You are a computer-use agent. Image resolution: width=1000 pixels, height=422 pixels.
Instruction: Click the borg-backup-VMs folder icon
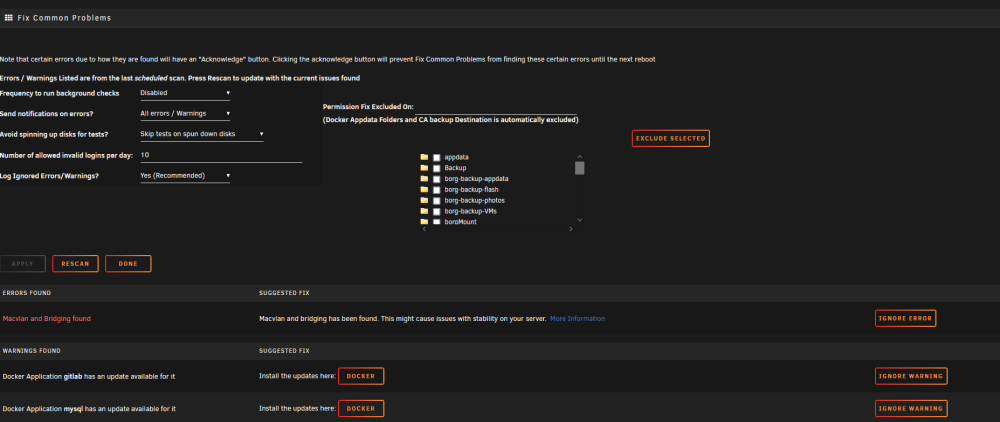pyautogui.click(x=424, y=211)
